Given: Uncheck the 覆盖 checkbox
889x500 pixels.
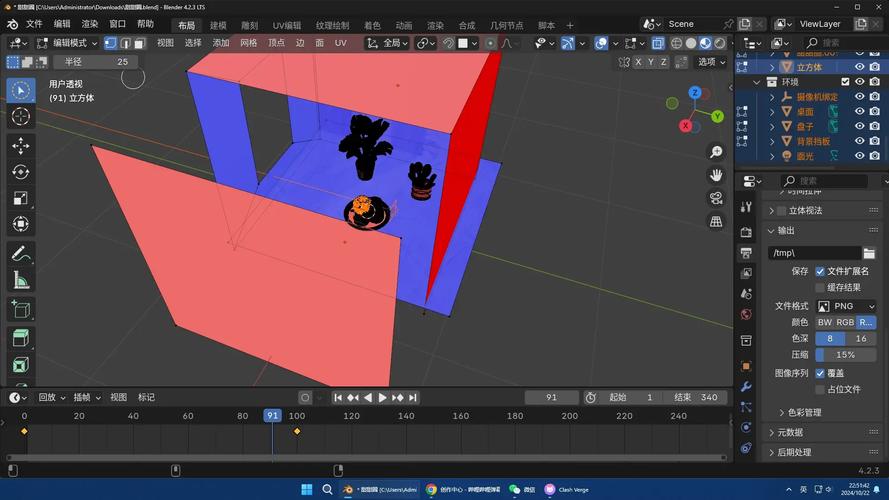Looking at the screenshot, I should pyautogui.click(x=820, y=373).
